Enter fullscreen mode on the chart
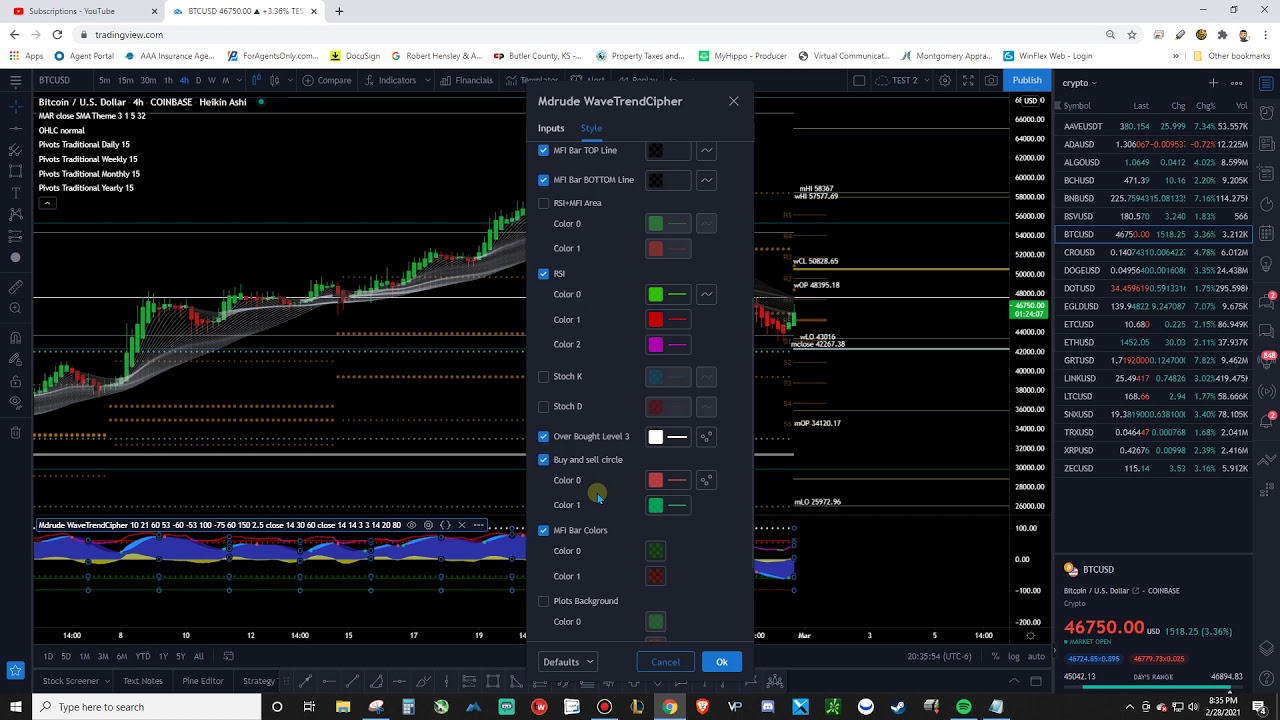 [968, 80]
